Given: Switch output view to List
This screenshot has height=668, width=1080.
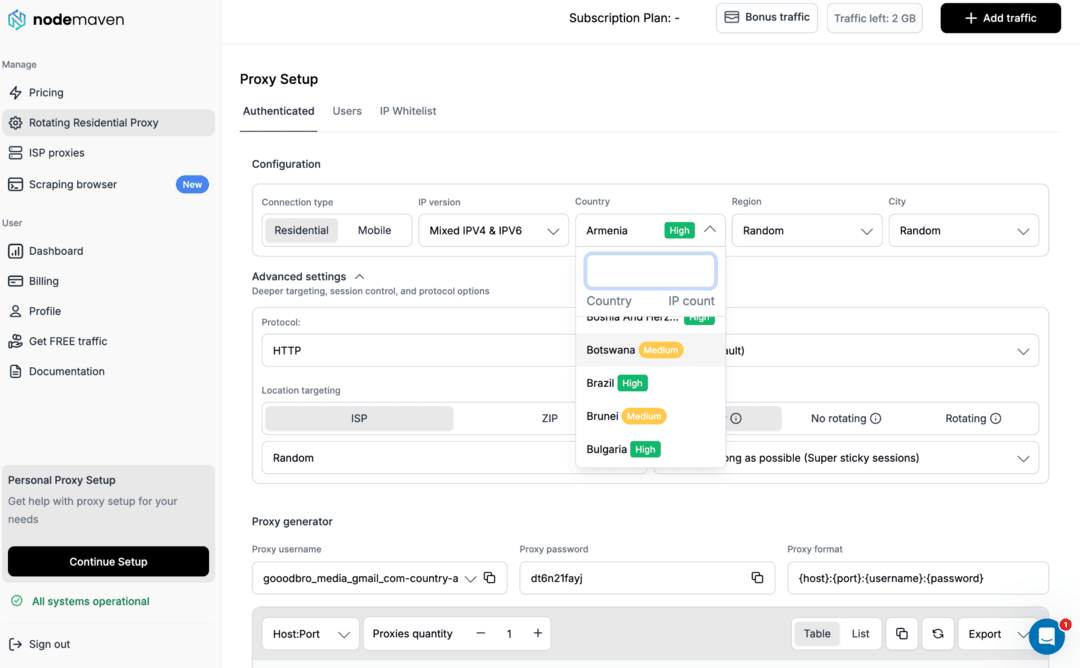Looking at the screenshot, I should pyautogui.click(x=860, y=634).
